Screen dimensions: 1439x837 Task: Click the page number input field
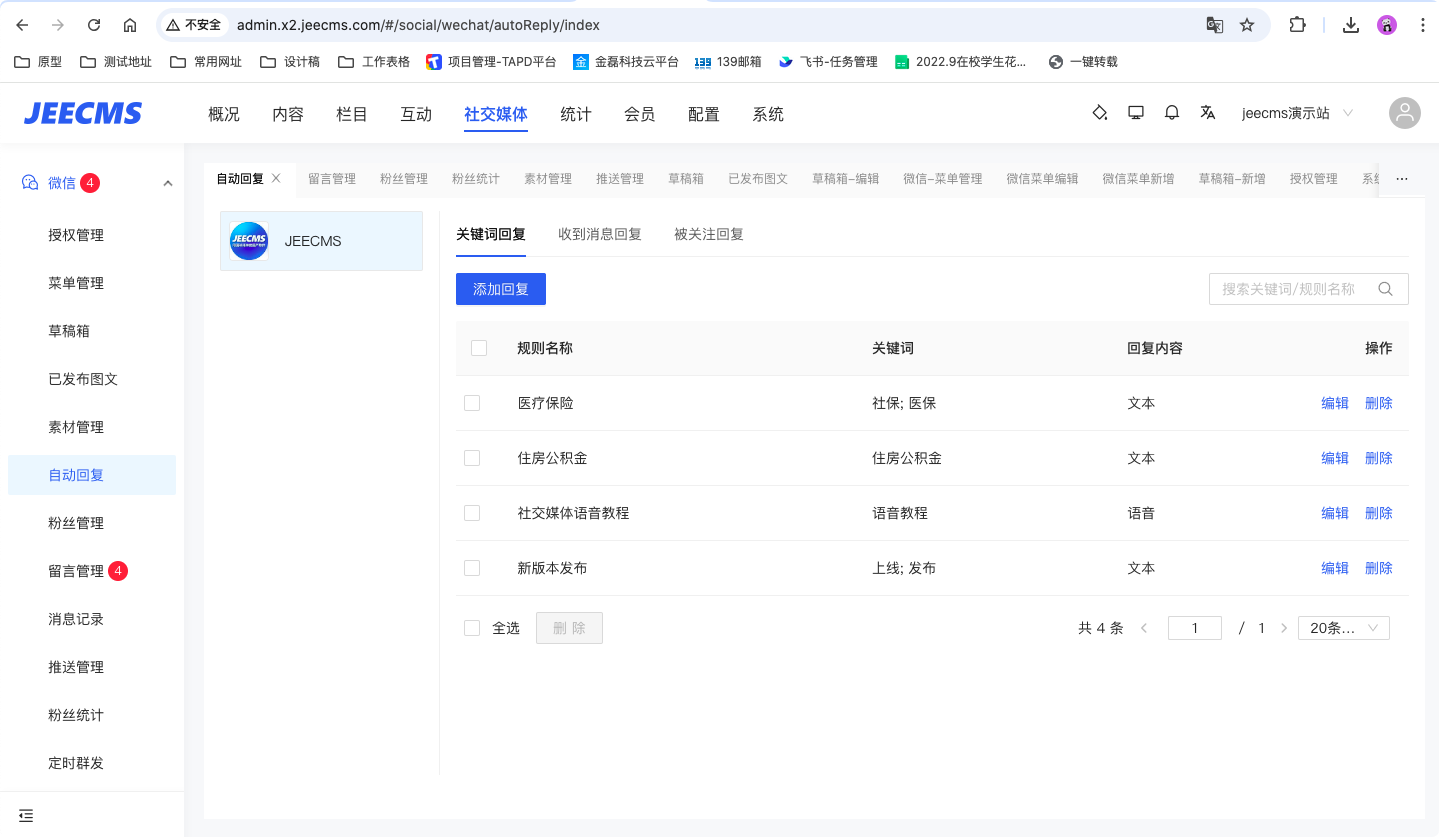coord(1195,628)
